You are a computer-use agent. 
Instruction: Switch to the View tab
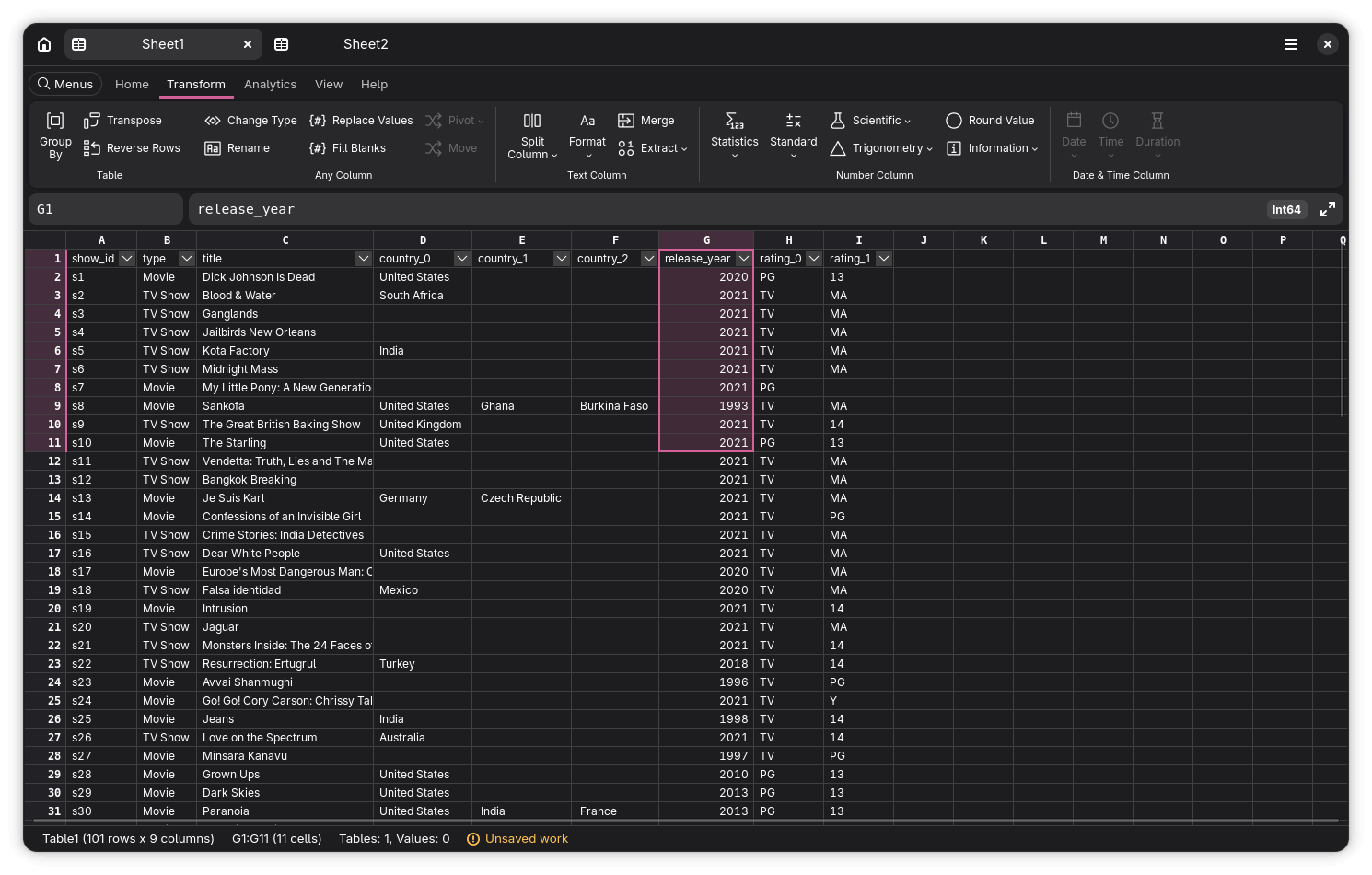pyautogui.click(x=329, y=84)
